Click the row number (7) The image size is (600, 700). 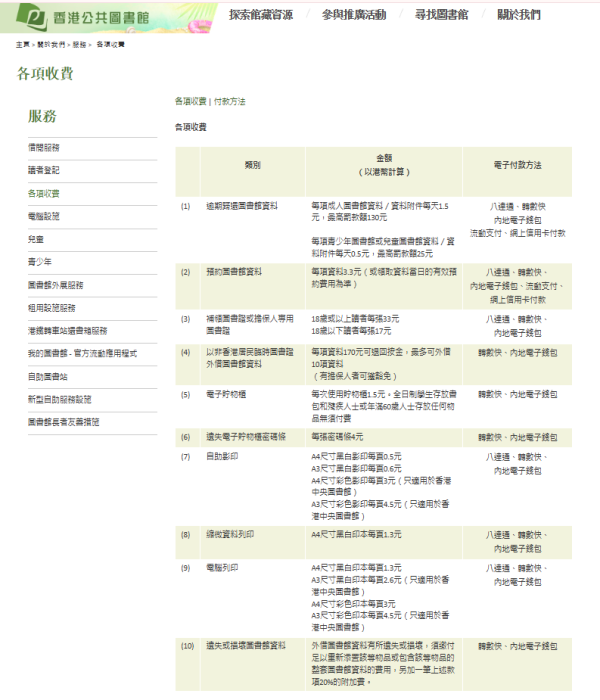[x=185, y=457]
